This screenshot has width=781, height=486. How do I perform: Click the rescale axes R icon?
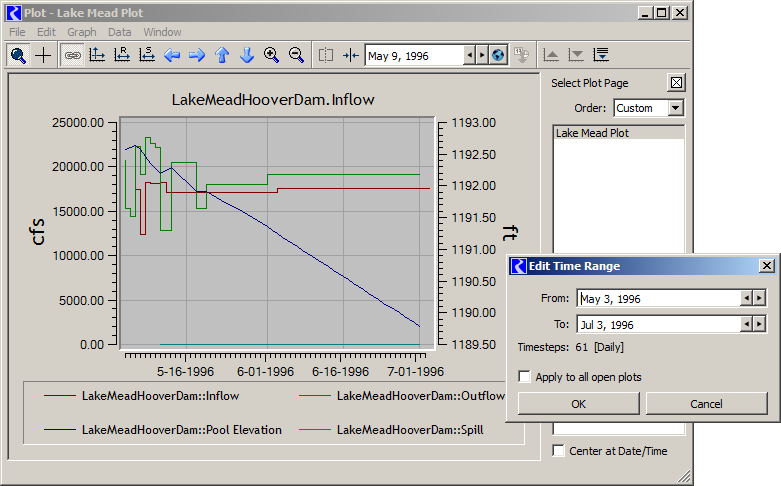(x=122, y=55)
